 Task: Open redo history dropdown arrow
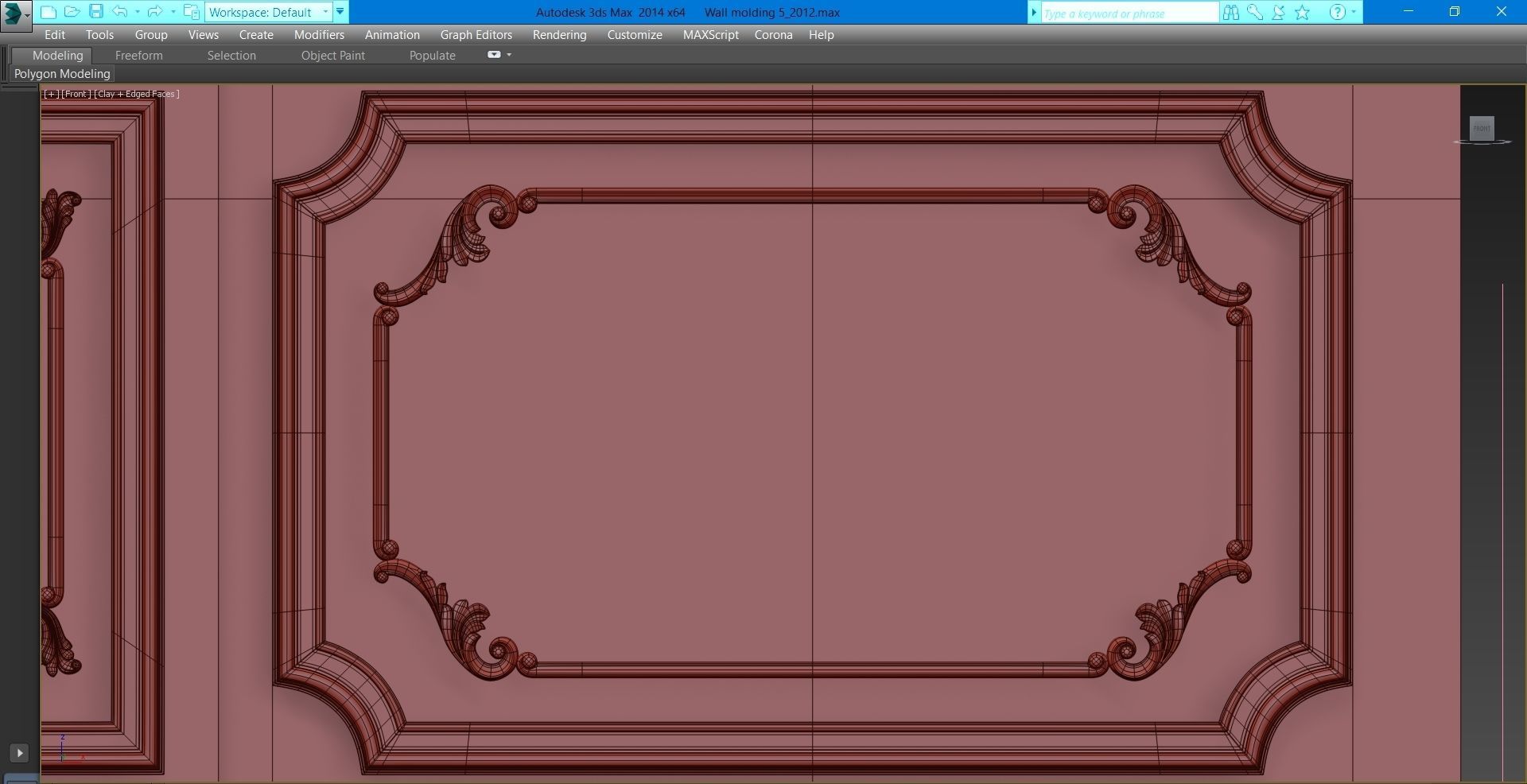pyautogui.click(x=173, y=12)
